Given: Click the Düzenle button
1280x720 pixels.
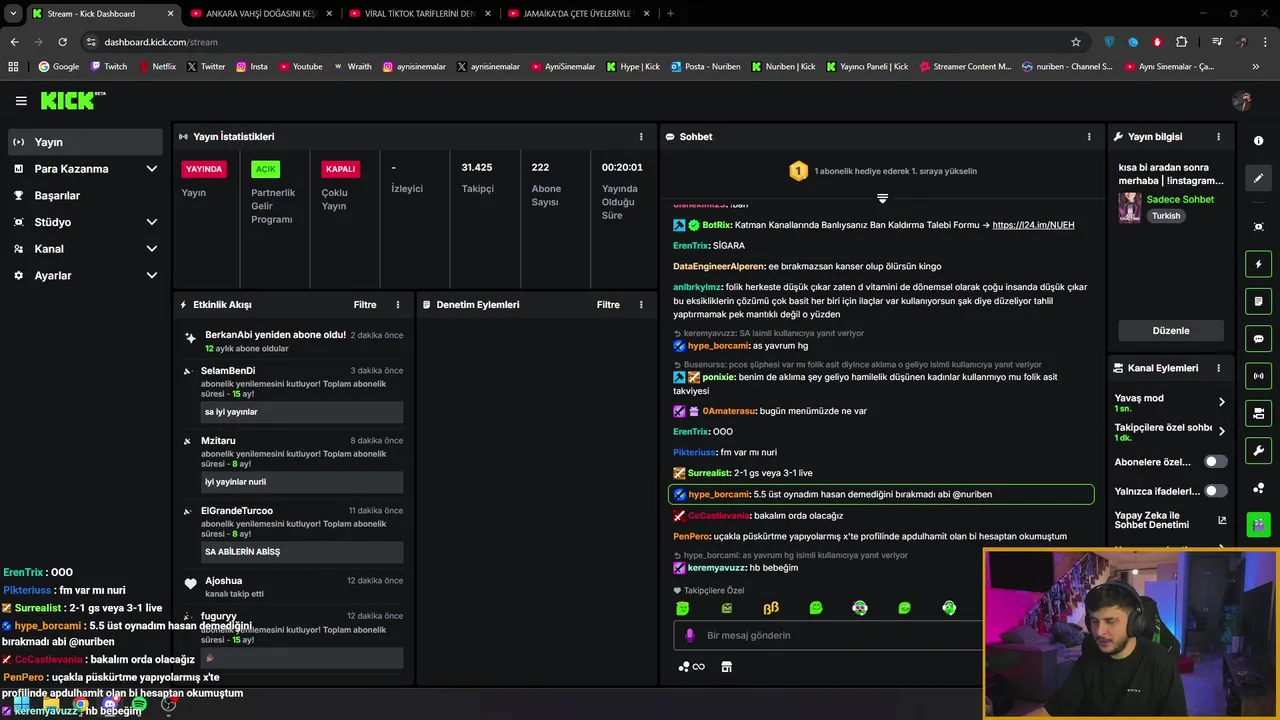Looking at the screenshot, I should 1170,330.
